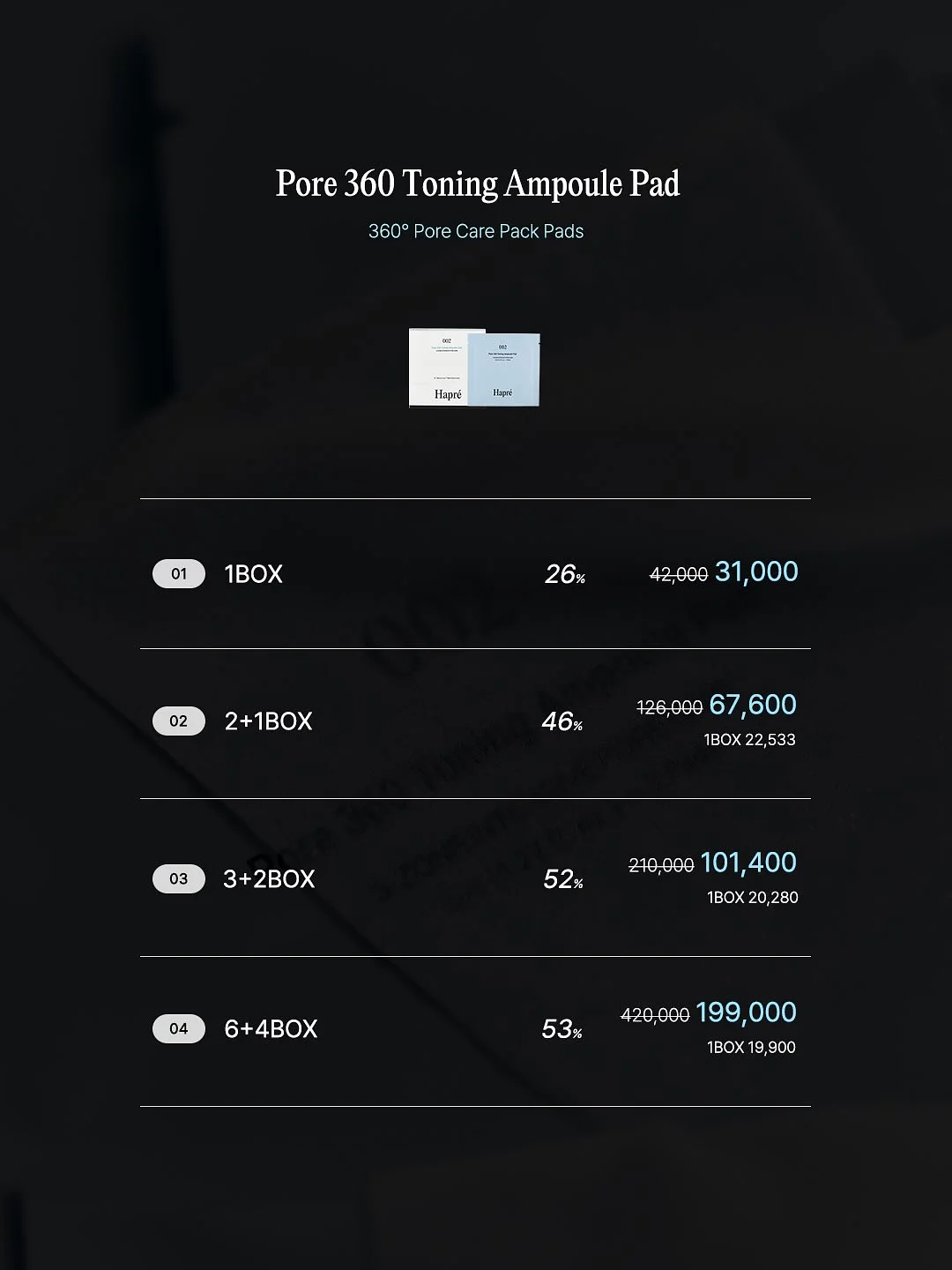Choose the 2+1BOX option label
The height and width of the screenshot is (1270, 952).
click(x=269, y=721)
